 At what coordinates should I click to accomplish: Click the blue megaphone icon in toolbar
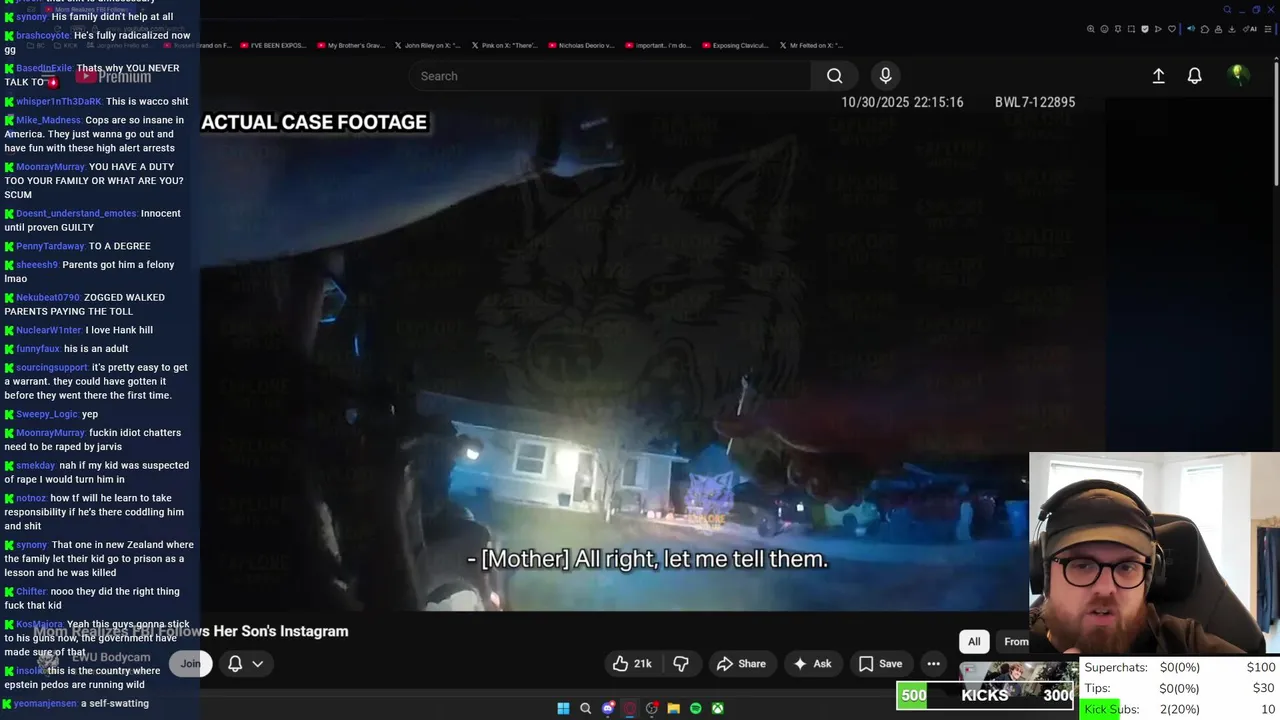point(1191,29)
